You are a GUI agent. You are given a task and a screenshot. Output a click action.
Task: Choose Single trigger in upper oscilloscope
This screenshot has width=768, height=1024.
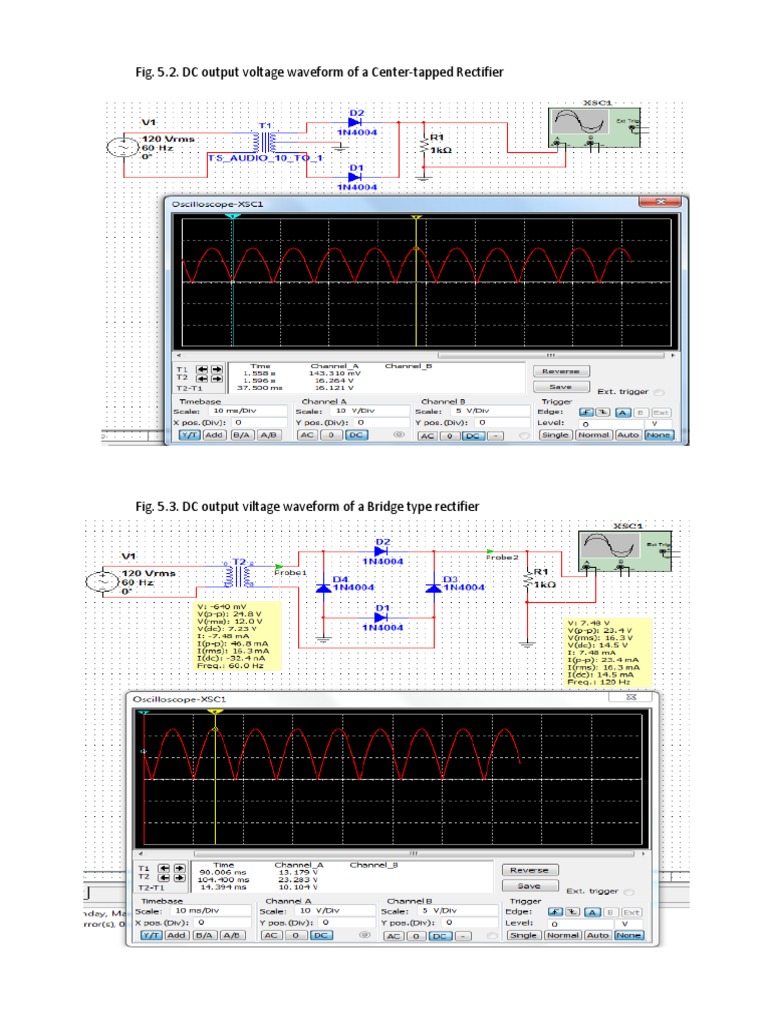pos(555,435)
